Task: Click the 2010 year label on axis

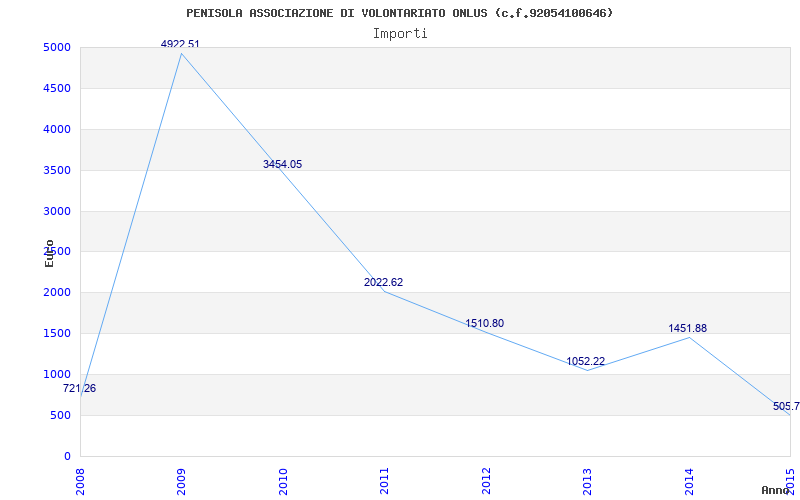Action: [x=283, y=481]
